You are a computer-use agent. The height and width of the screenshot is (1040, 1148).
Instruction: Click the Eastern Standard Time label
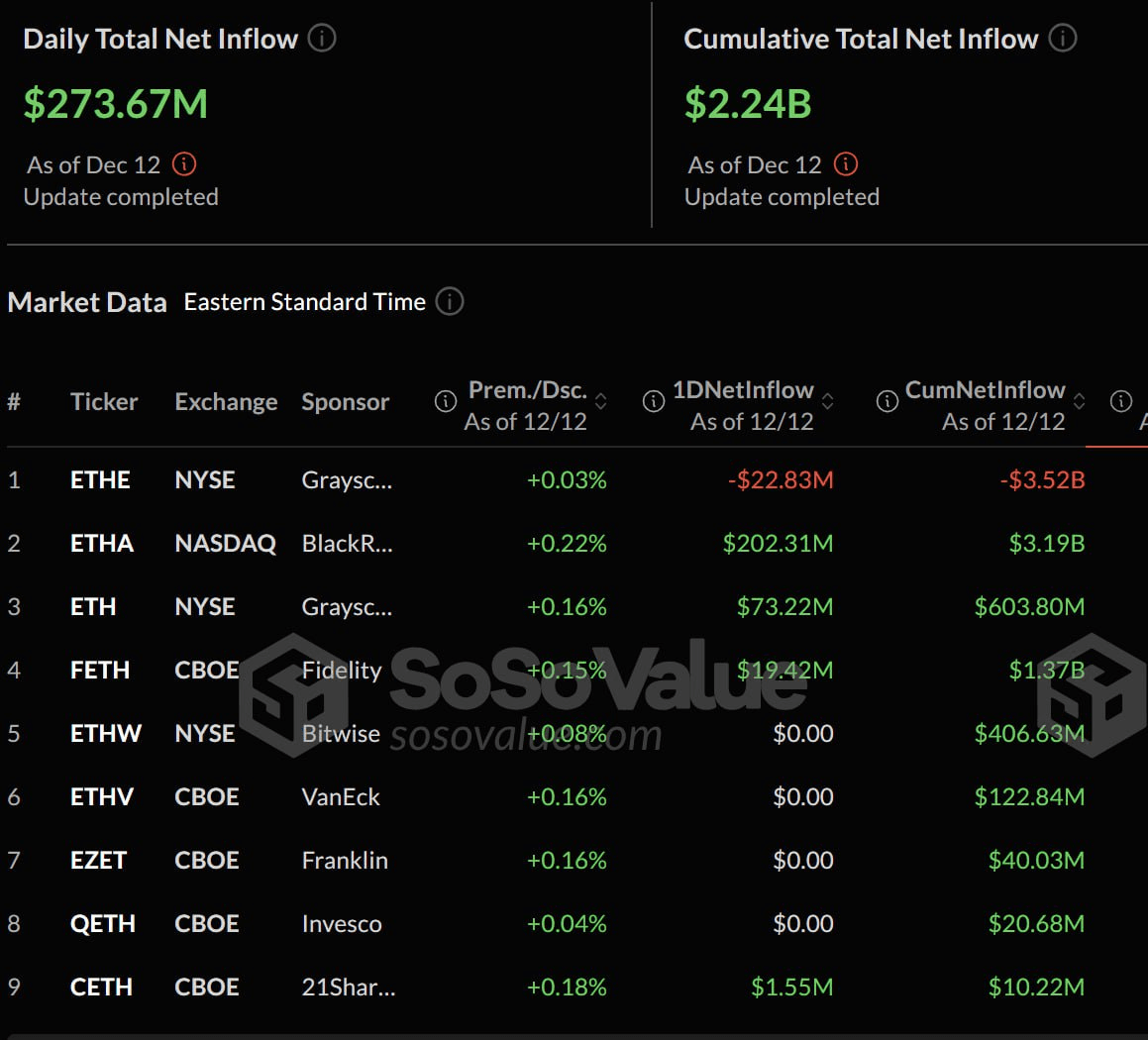pos(304,301)
